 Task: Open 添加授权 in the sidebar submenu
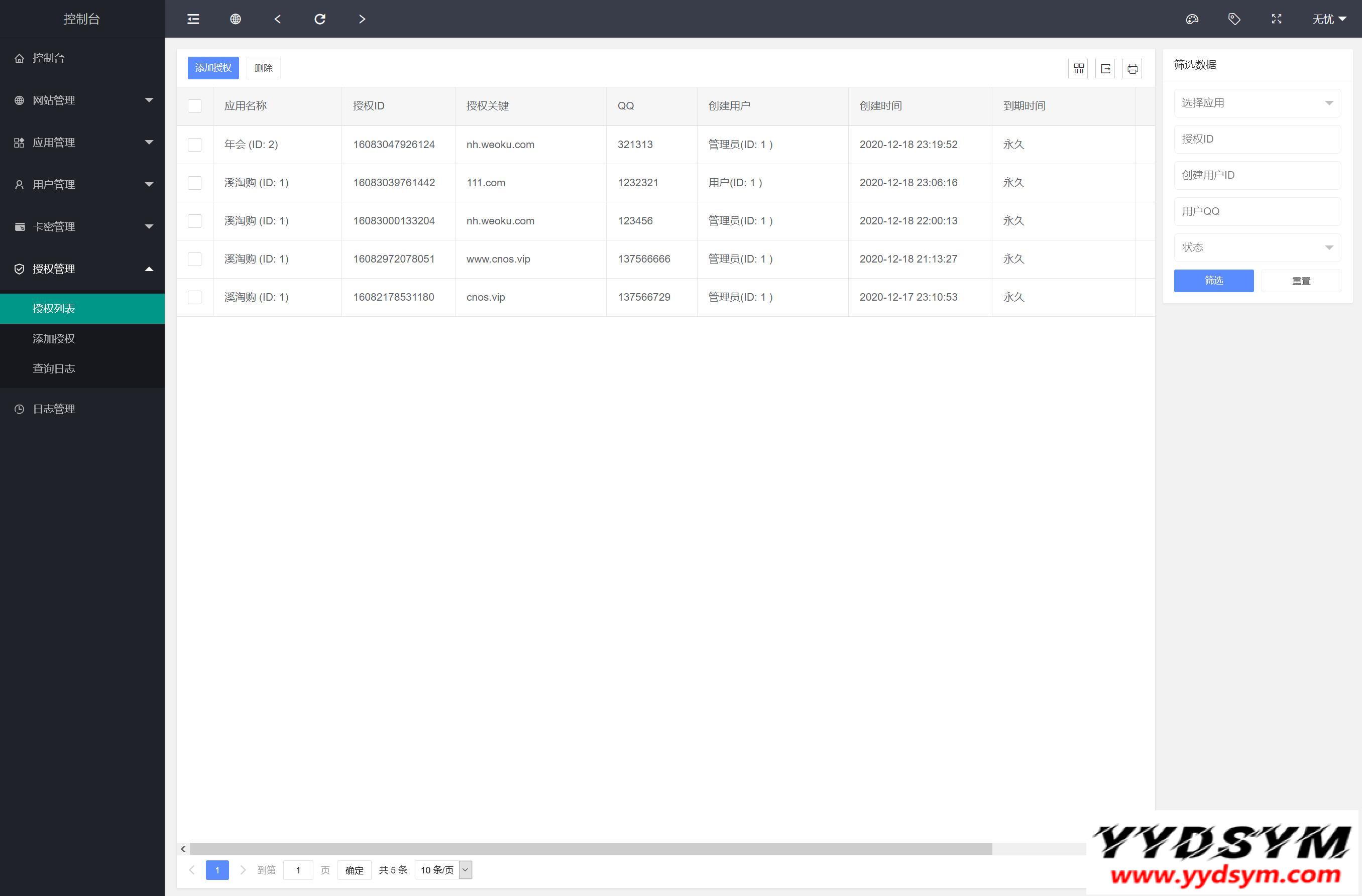click(54, 338)
